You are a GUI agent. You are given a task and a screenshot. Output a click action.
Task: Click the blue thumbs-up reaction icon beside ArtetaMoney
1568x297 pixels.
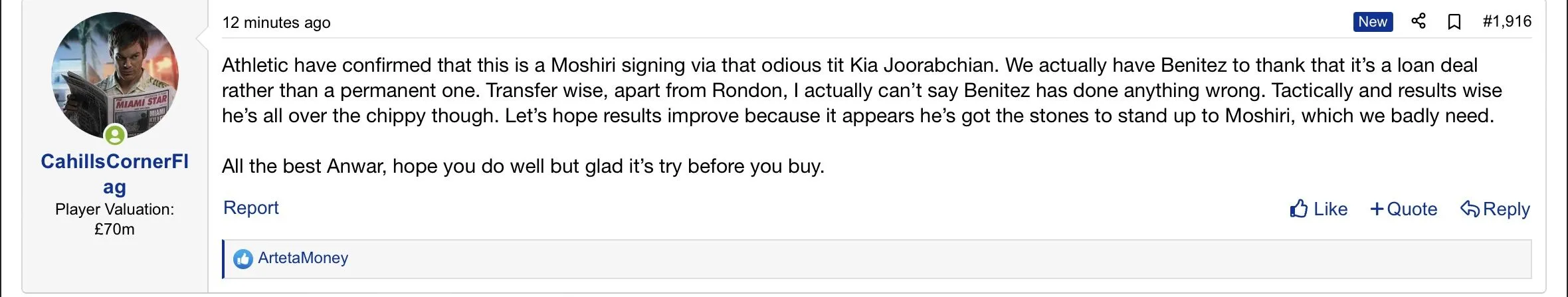tap(243, 258)
